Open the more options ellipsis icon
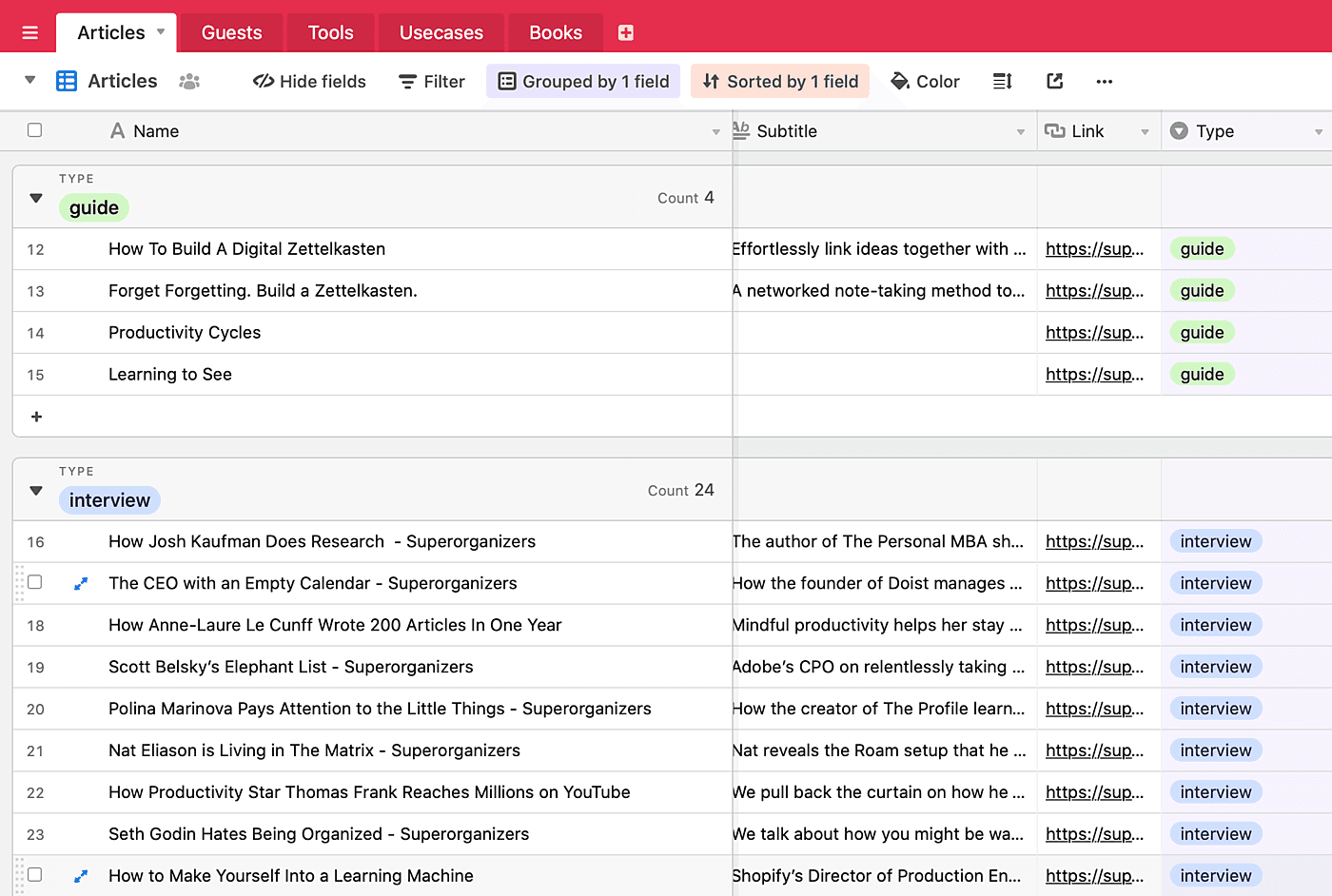 click(1104, 81)
